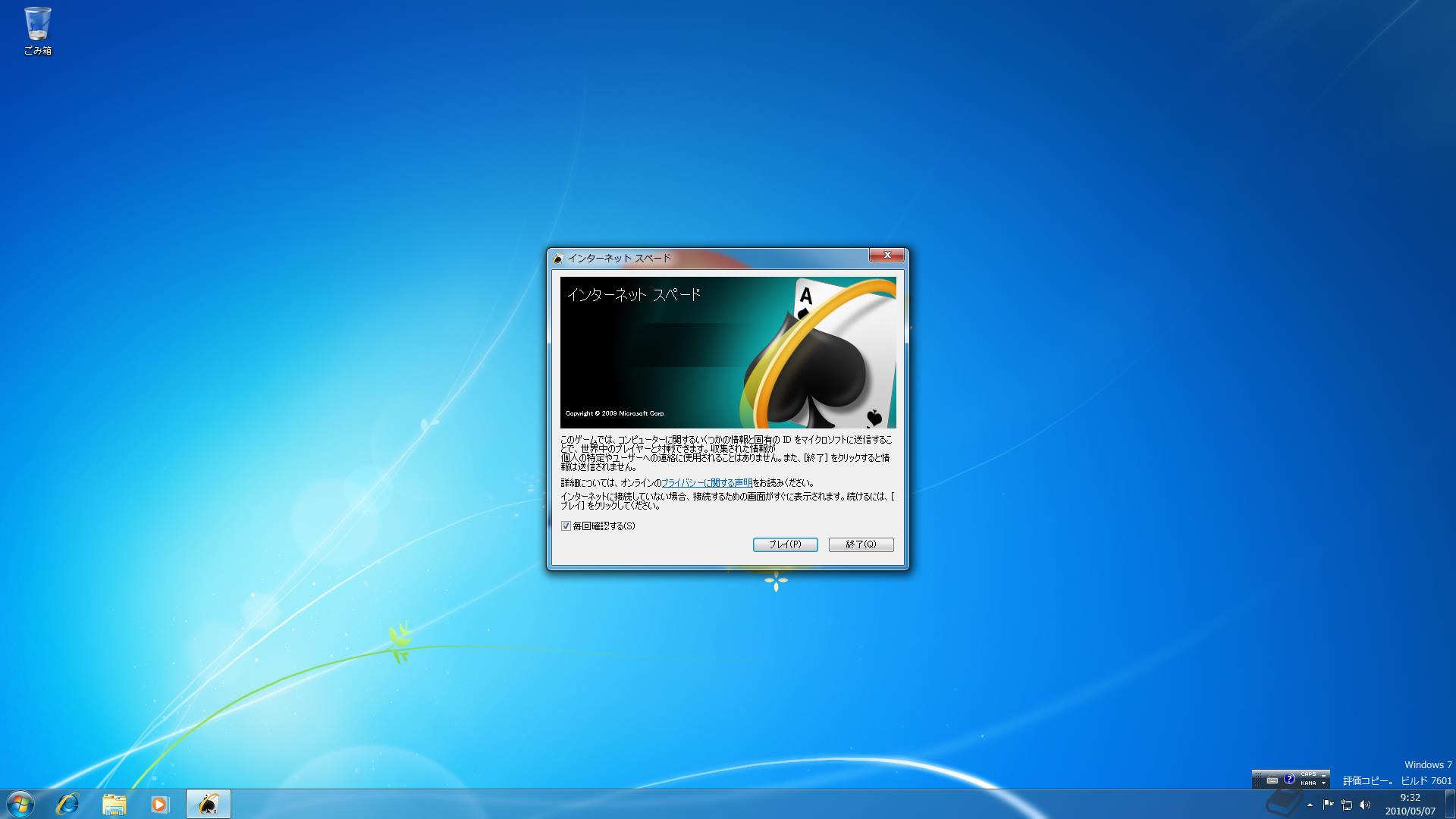Open the Windows Start menu

(20, 804)
